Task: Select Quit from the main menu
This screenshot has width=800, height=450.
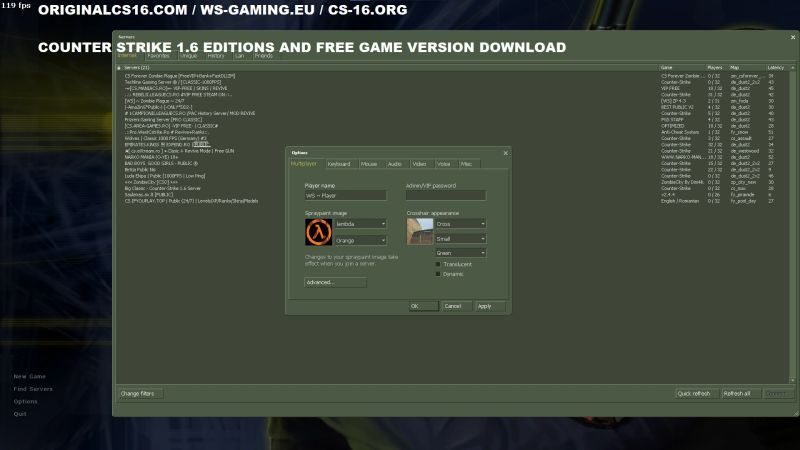Action: pos(20,414)
